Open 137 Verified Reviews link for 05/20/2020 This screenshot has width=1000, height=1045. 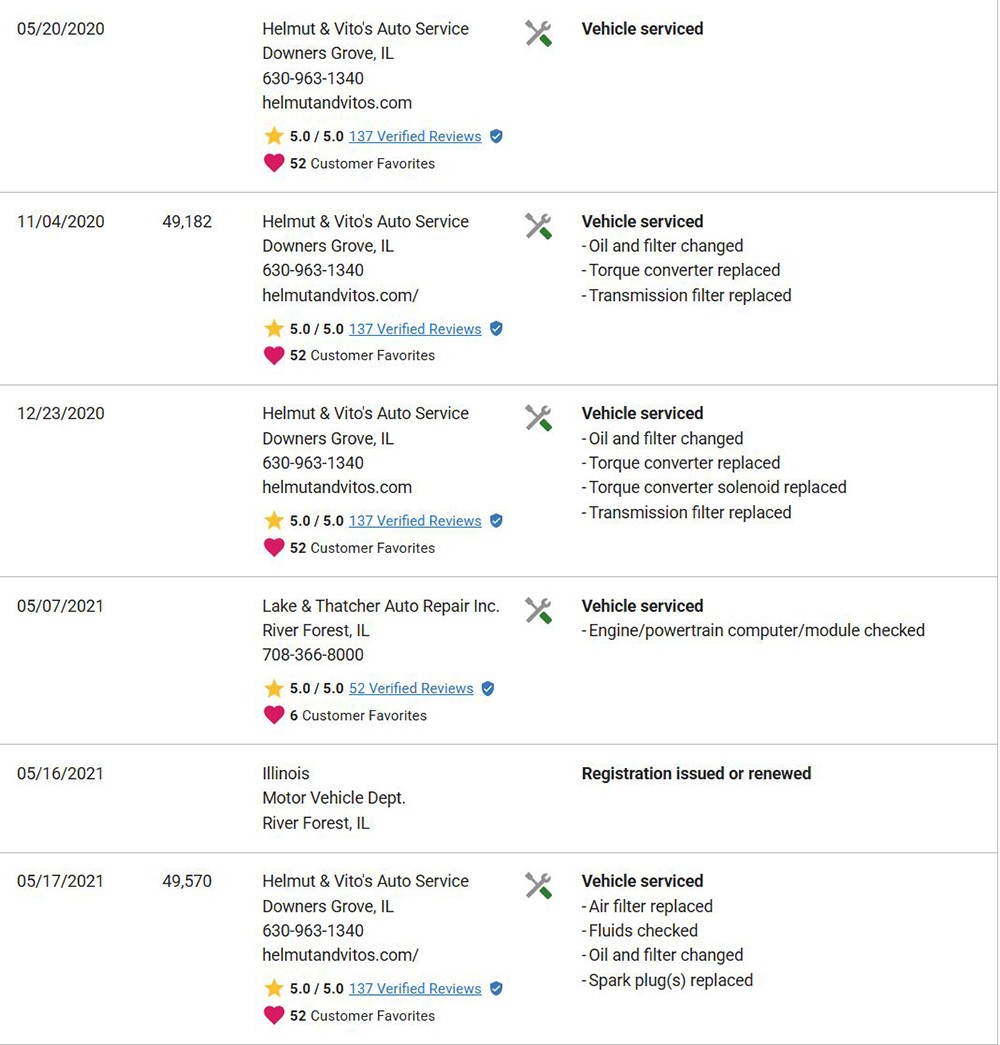415,137
